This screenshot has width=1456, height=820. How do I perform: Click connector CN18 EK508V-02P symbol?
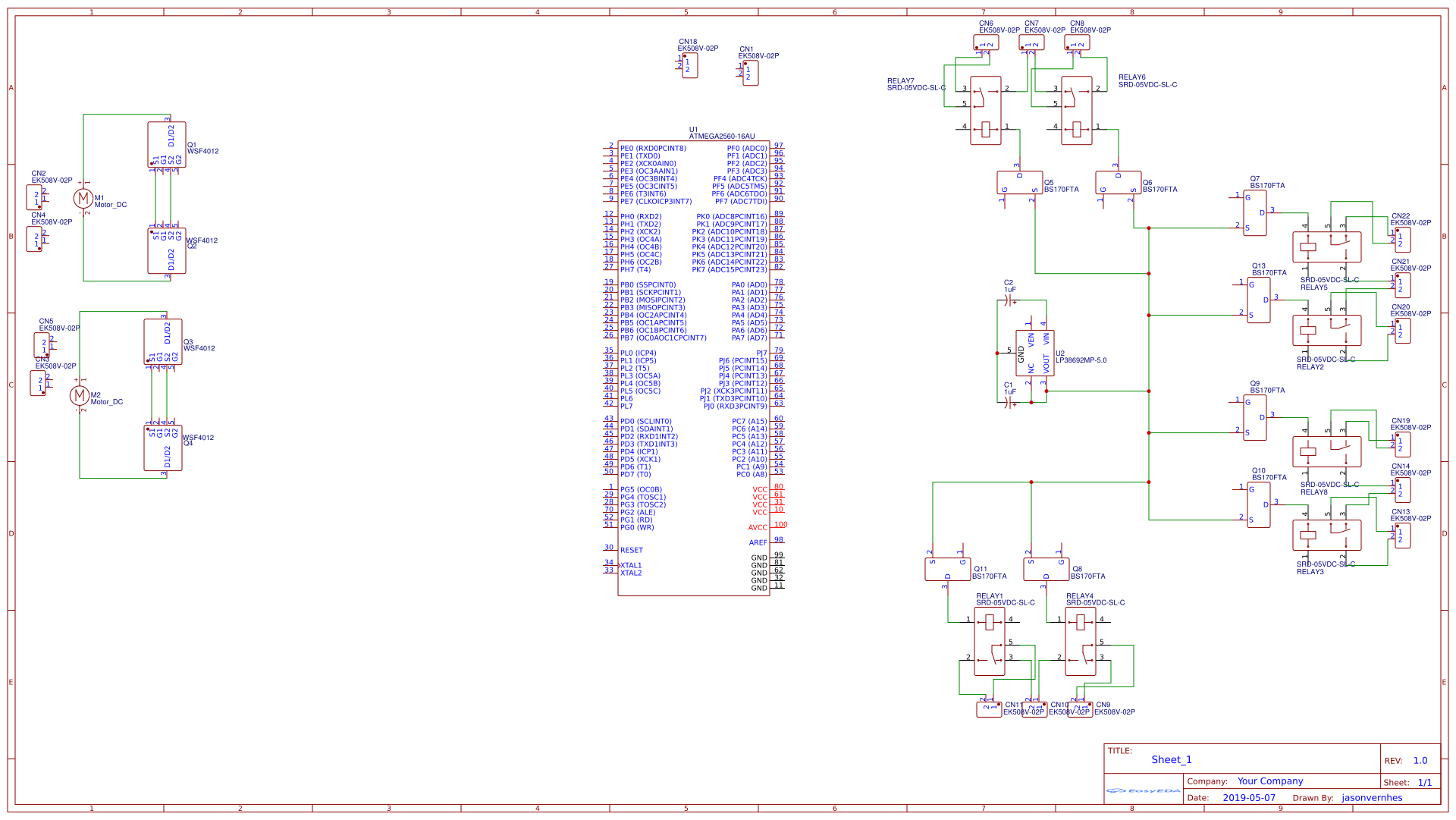point(689,67)
